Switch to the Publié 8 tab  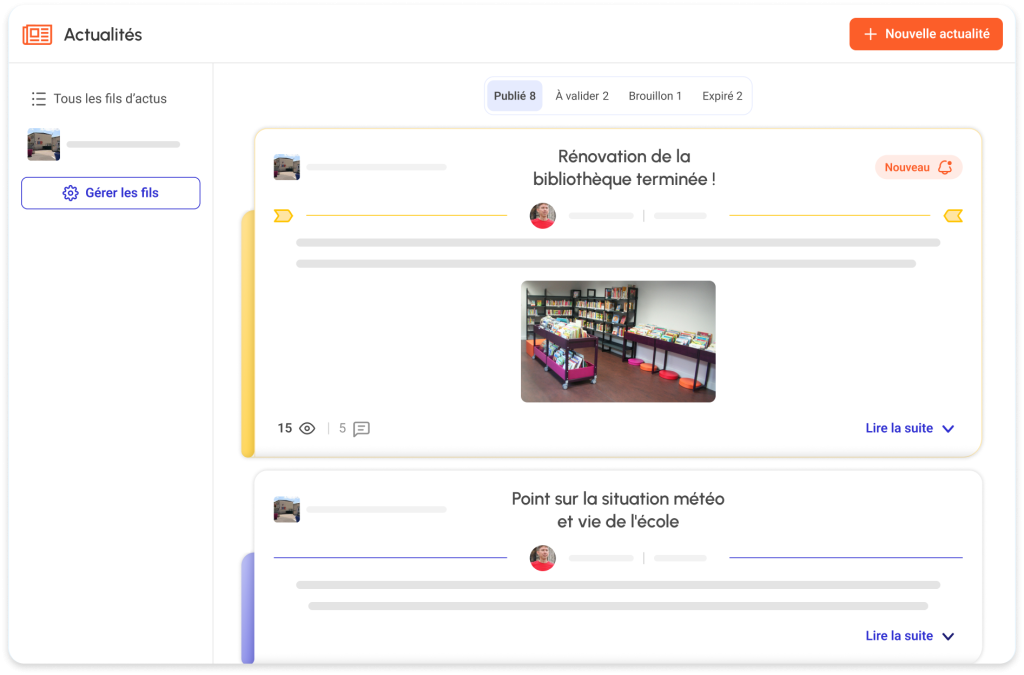515,96
